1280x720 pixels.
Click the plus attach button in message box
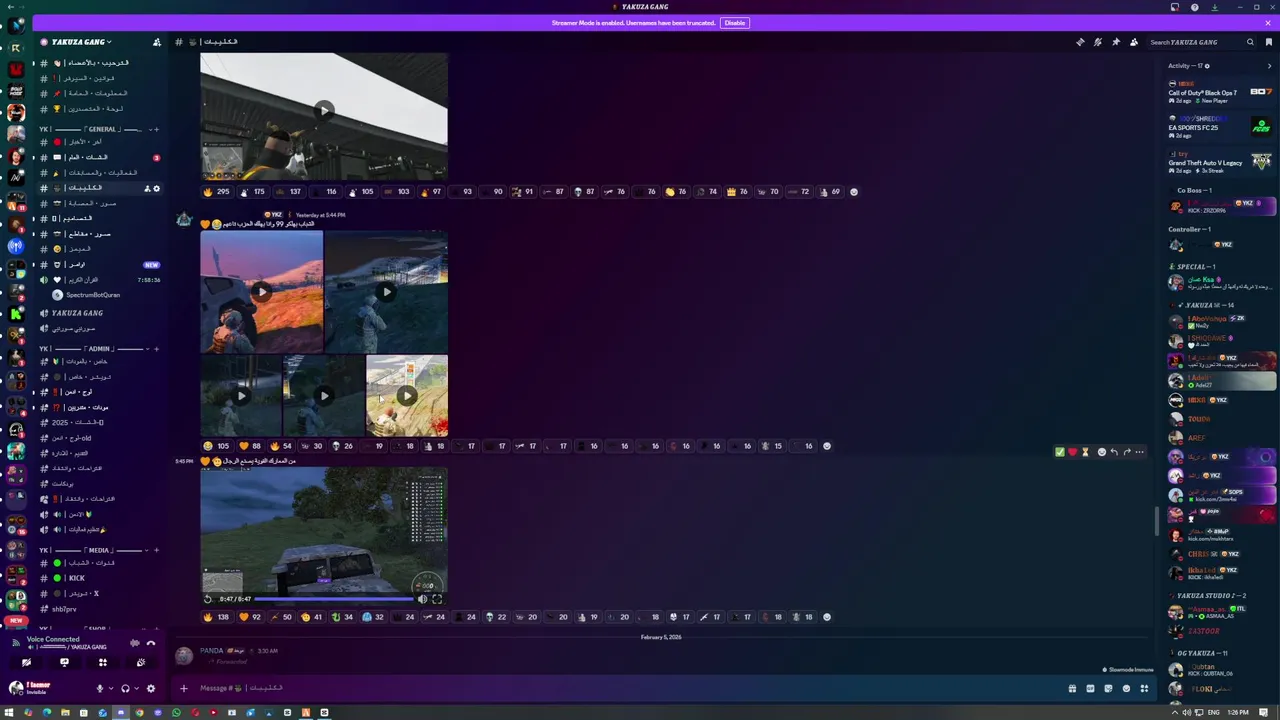(183, 688)
